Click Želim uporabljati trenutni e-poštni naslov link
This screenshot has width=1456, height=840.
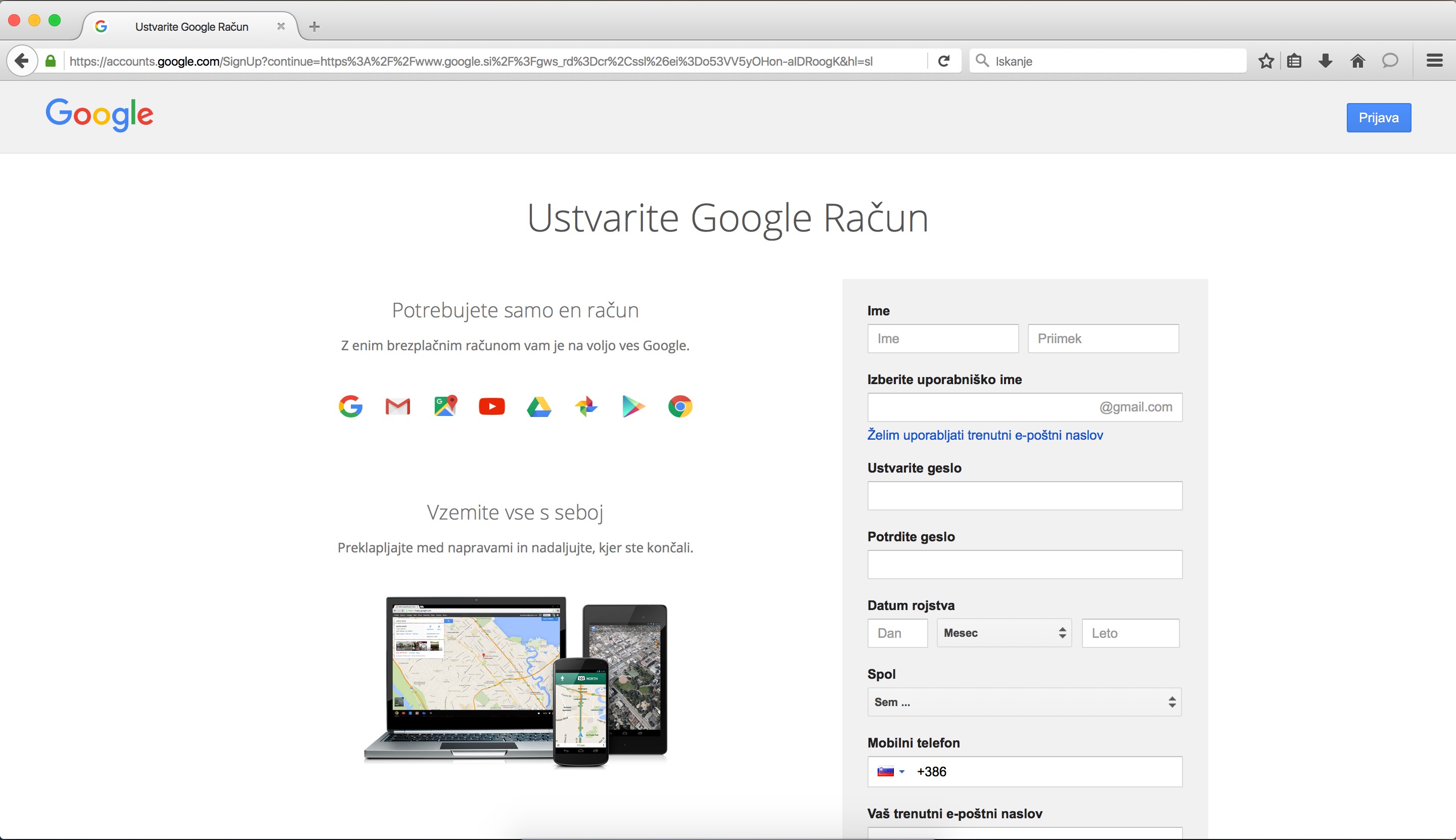[x=985, y=435]
